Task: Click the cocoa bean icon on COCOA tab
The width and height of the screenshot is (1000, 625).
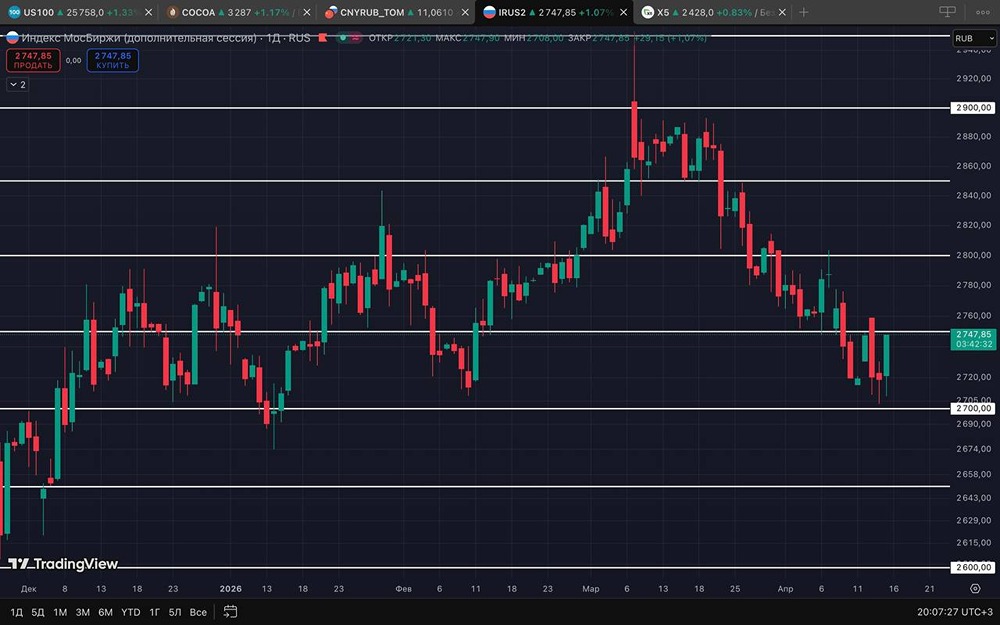Action: pyautogui.click(x=172, y=12)
